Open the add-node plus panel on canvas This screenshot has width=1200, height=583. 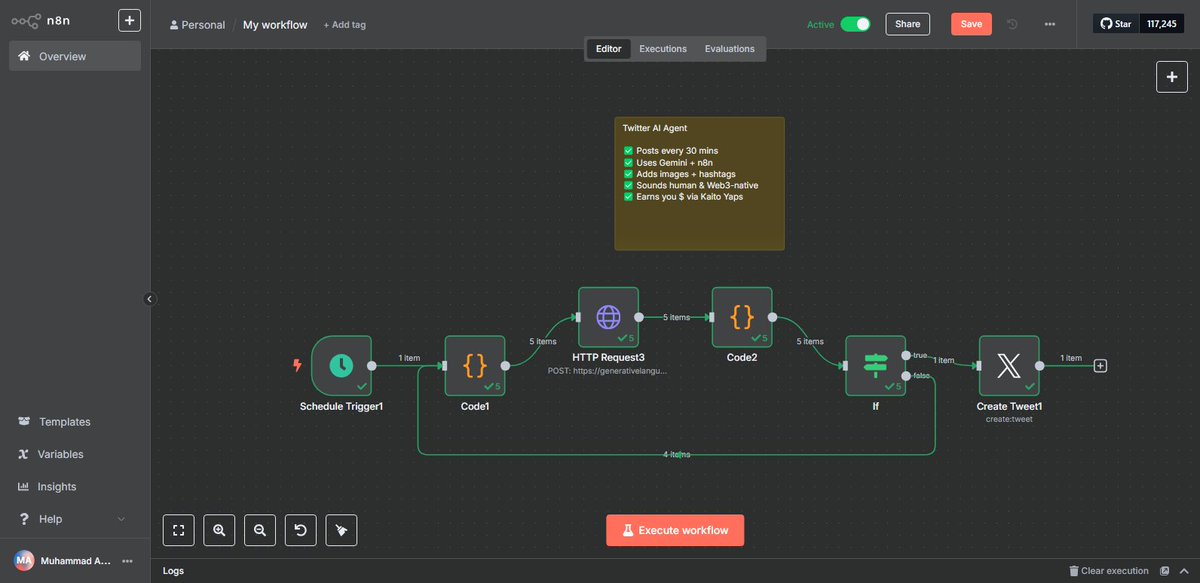click(x=1171, y=77)
